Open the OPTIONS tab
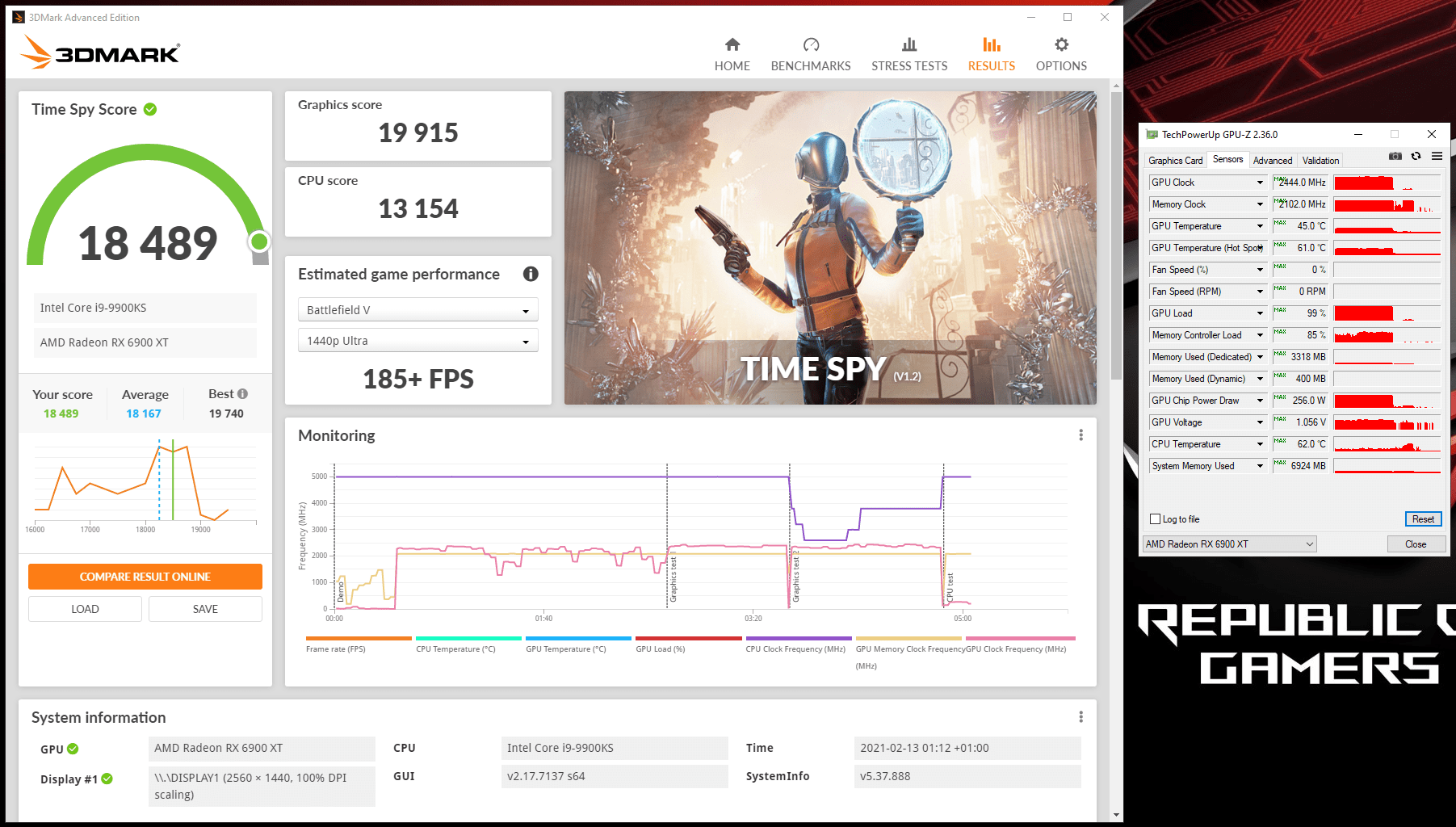This screenshot has width=1456, height=827. point(1061,55)
